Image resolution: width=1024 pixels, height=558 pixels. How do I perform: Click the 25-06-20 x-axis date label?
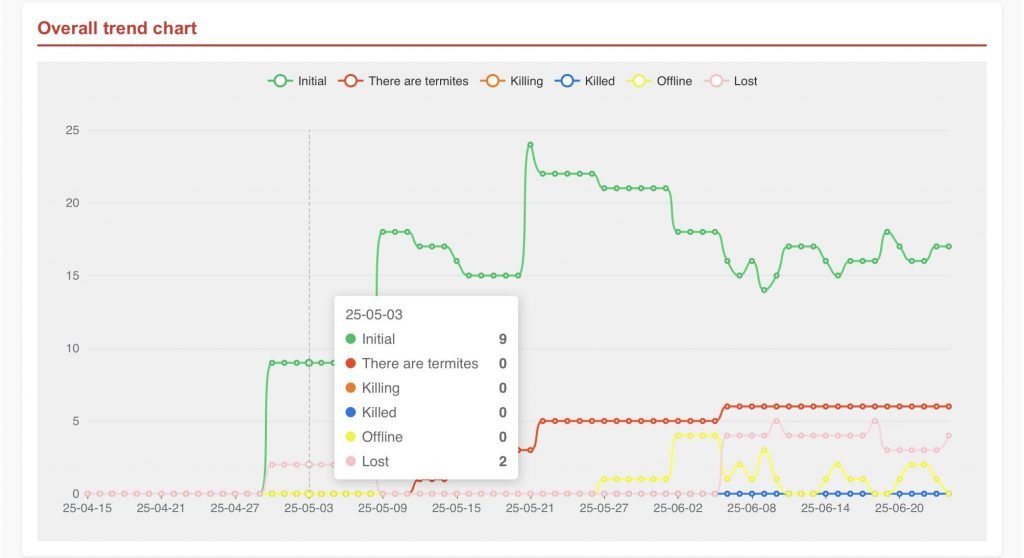pos(899,508)
